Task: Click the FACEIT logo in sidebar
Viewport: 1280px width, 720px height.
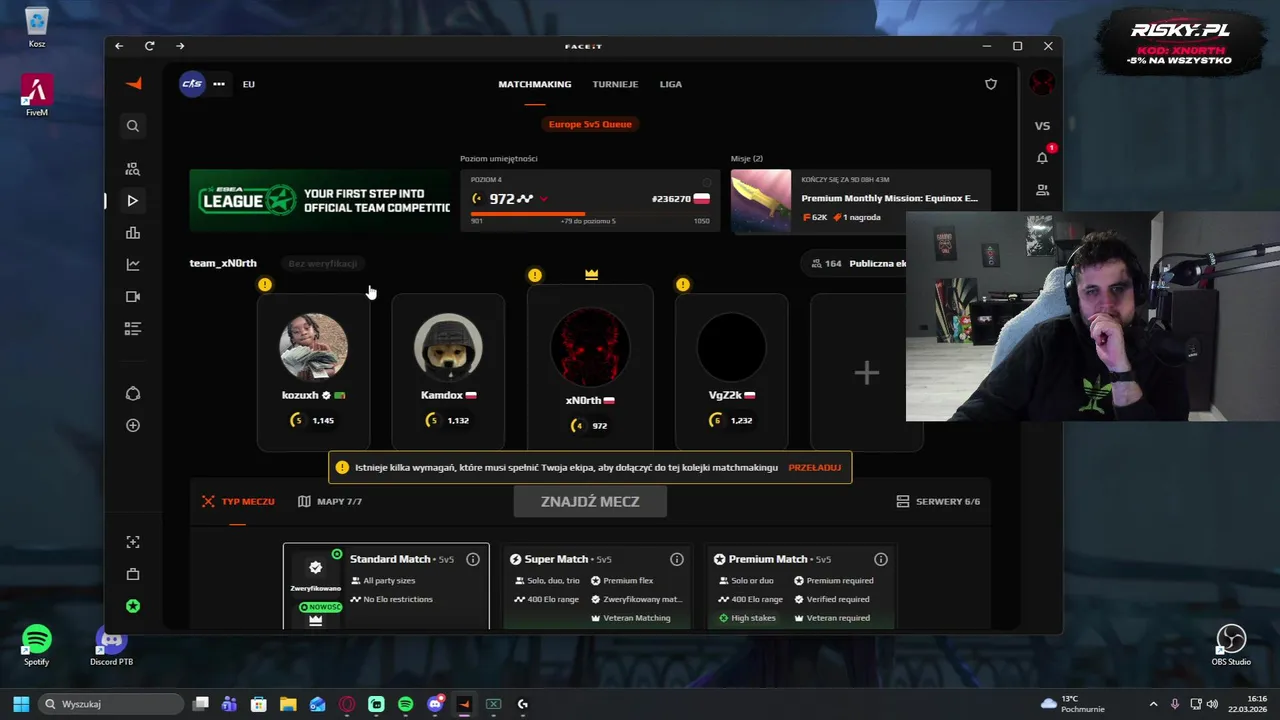Action: (x=133, y=84)
